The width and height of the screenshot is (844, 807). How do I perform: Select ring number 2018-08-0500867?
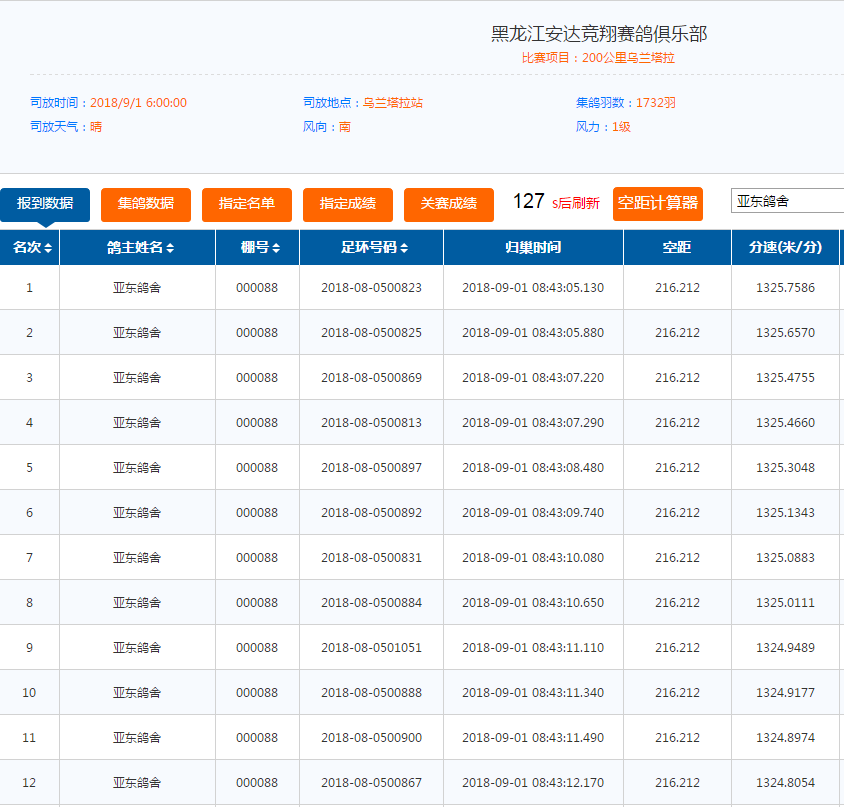tap(371, 783)
